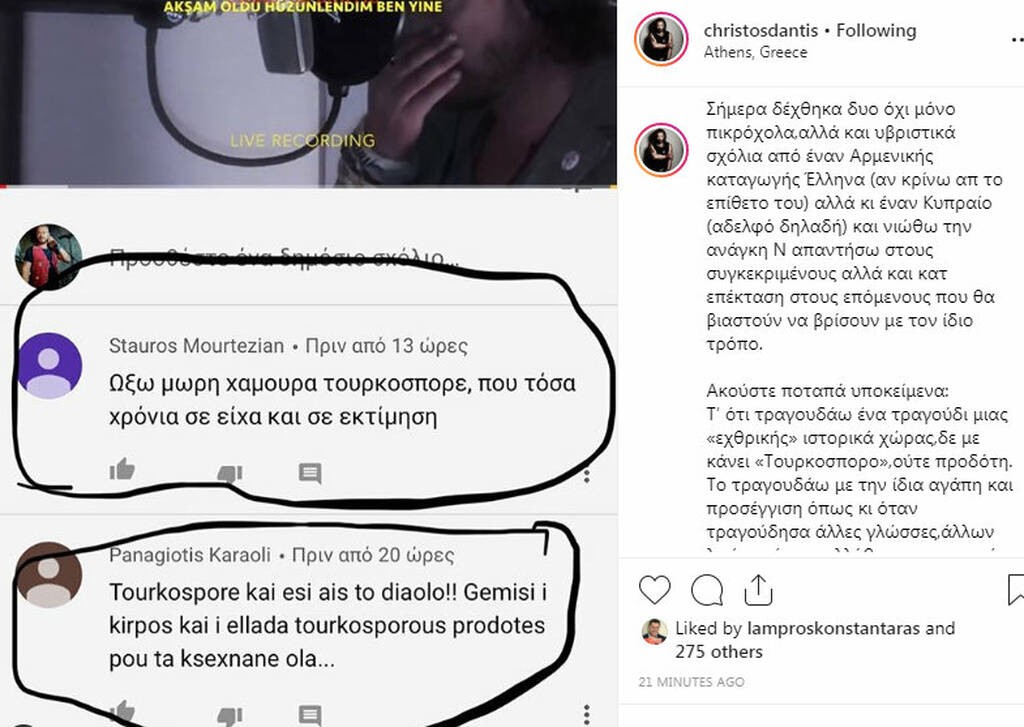Reply to Panagiotis Karaoli's comment icon
The width and height of the screenshot is (1024, 727).
(x=310, y=715)
